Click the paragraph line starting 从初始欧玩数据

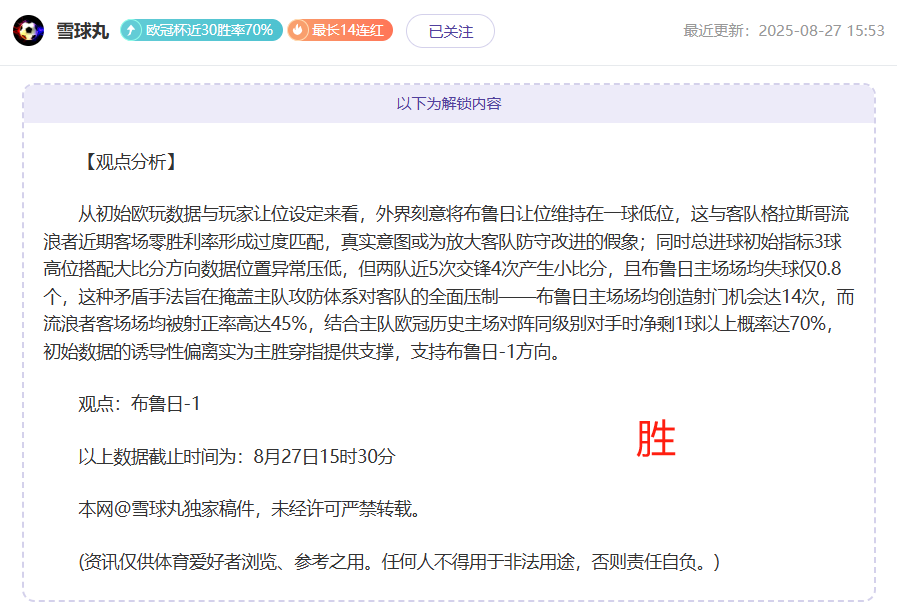pos(463,214)
